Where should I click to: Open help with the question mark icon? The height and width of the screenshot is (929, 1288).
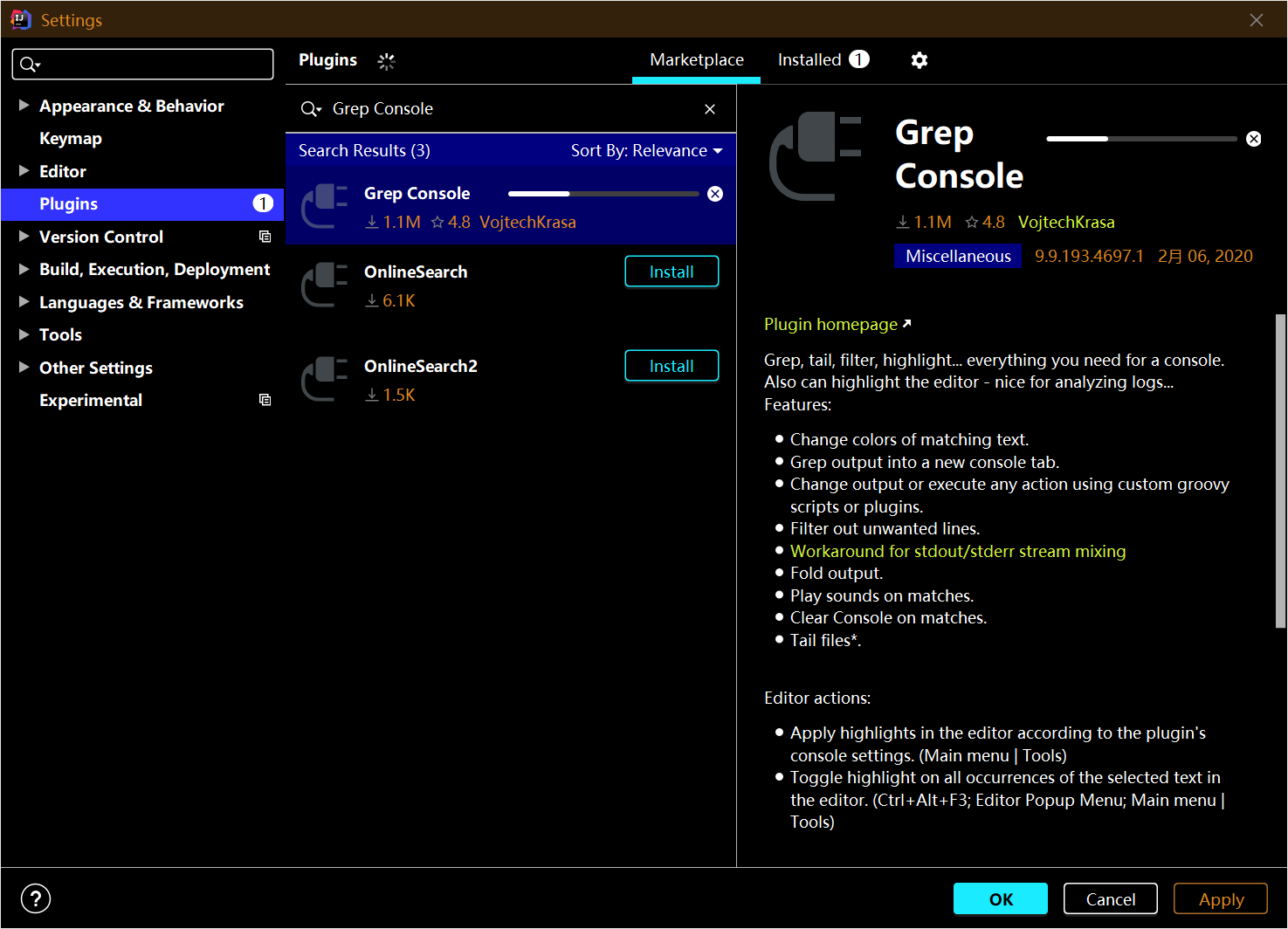click(36, 898)
